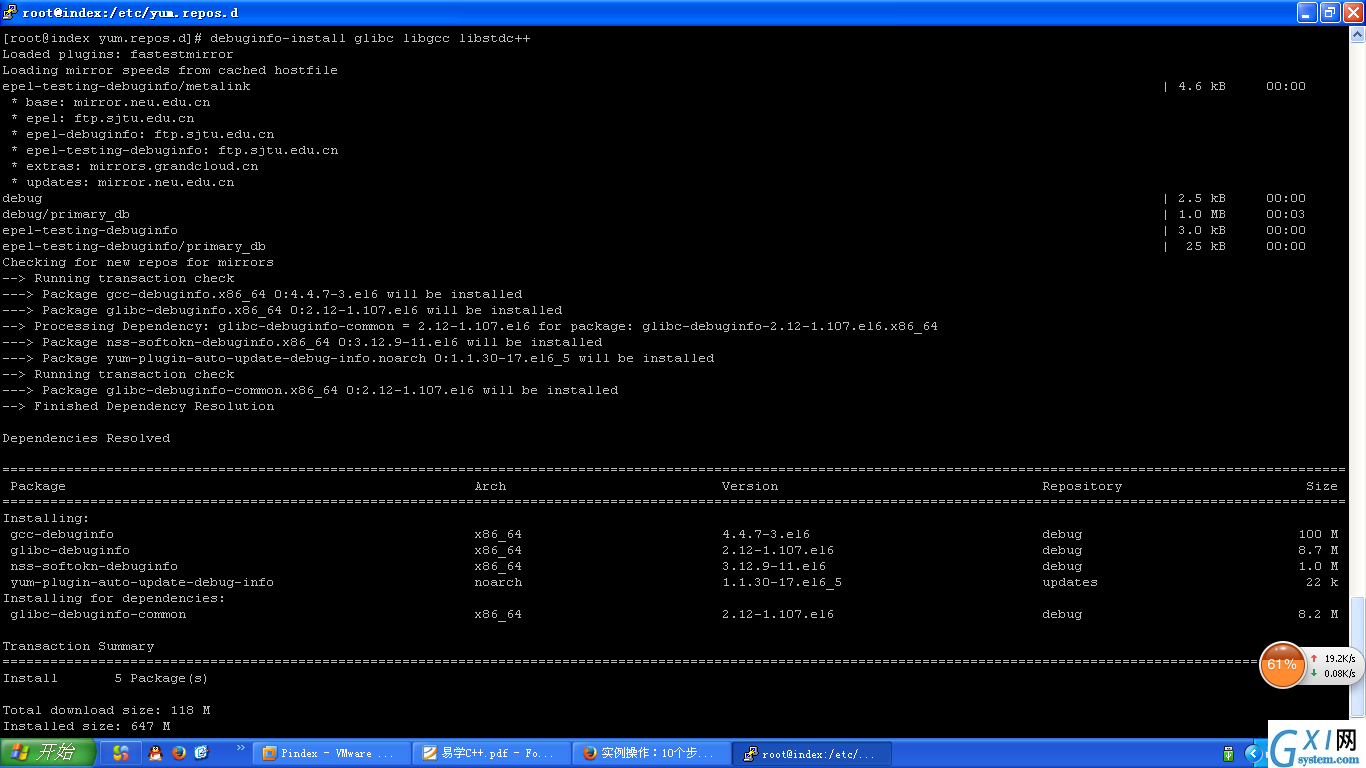Click the '* base: mirror.neu.edu.cn' line
The image size is (1366, 768).
click(x=110, y=102)
